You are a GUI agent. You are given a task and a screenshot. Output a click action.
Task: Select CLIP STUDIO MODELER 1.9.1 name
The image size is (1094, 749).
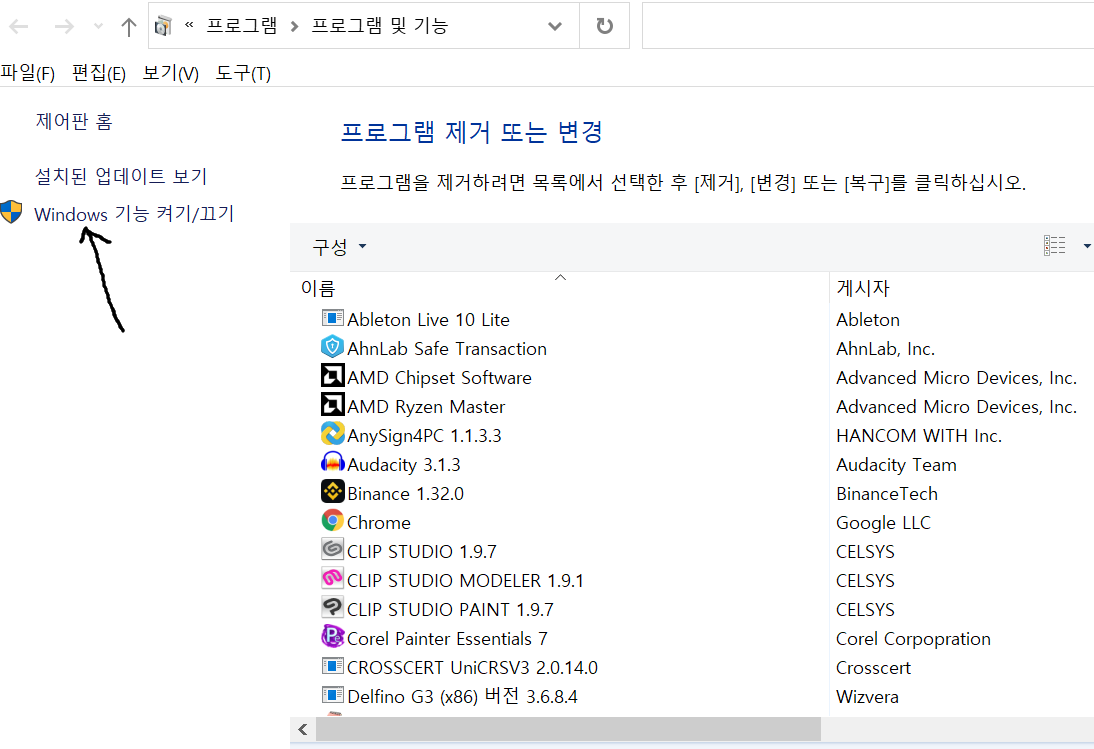(x=465, y=580)
